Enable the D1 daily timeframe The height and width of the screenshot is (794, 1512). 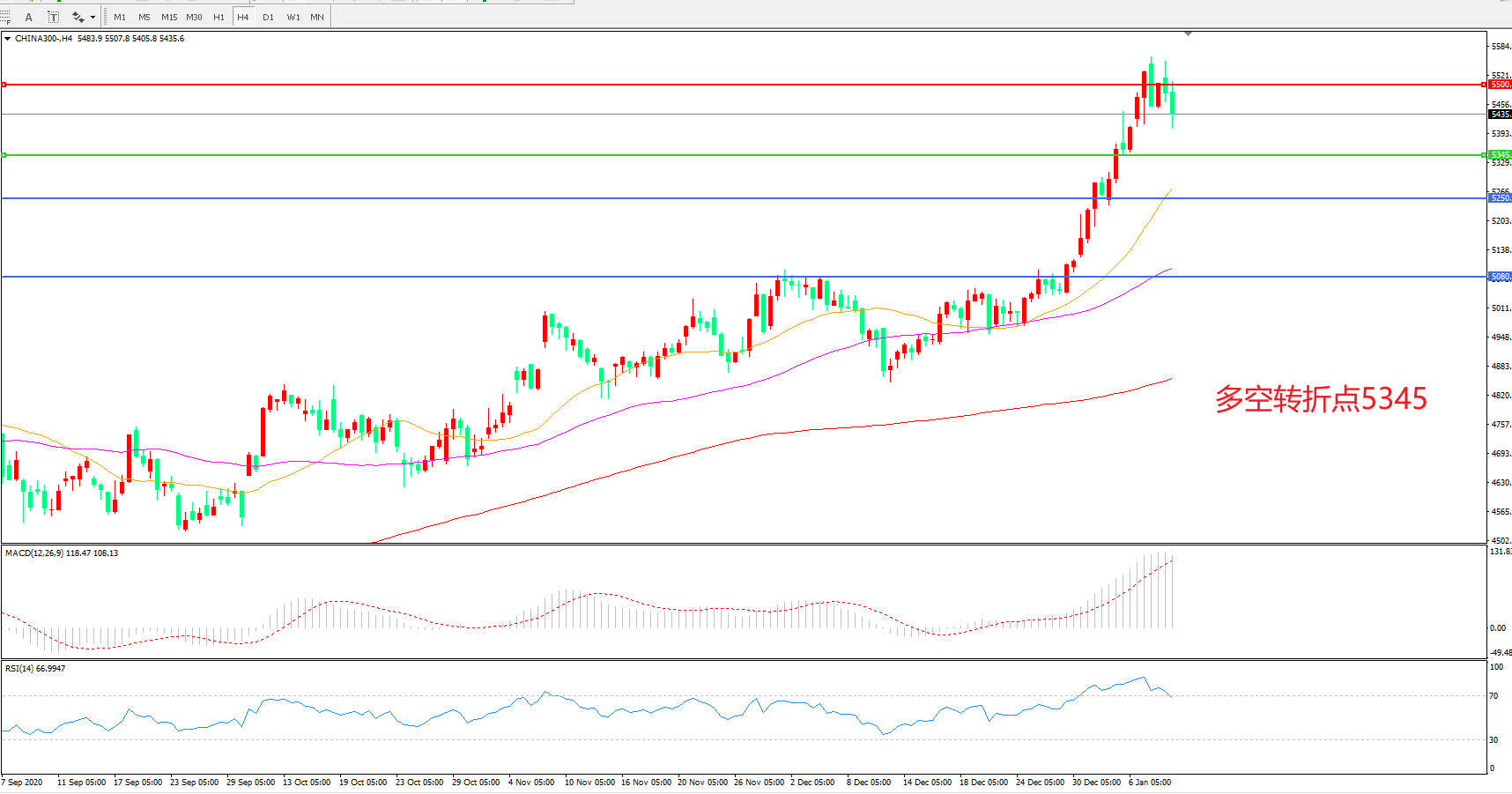(268, 17)
